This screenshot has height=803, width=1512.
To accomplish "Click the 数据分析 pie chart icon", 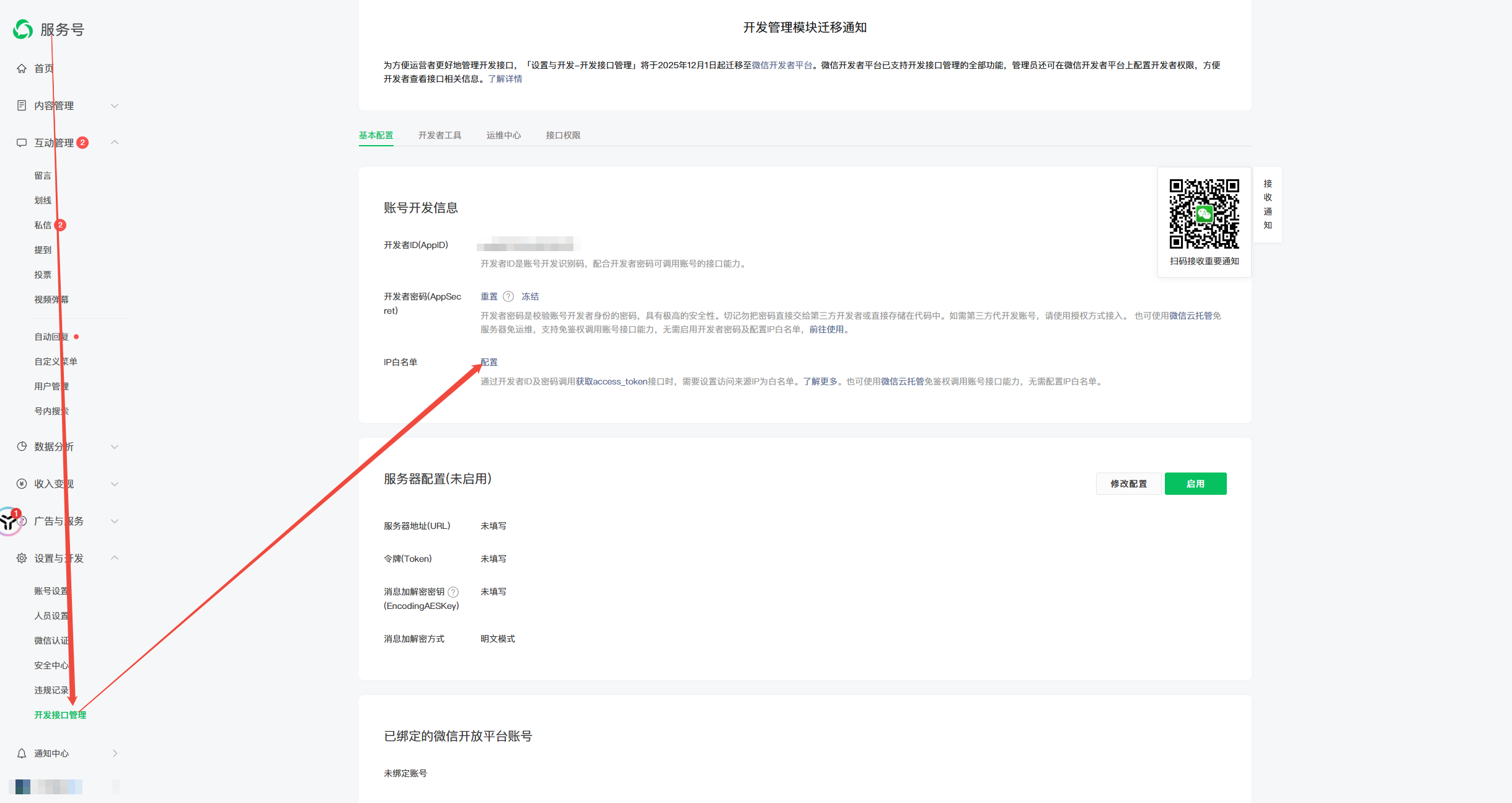I will (22, 446).
